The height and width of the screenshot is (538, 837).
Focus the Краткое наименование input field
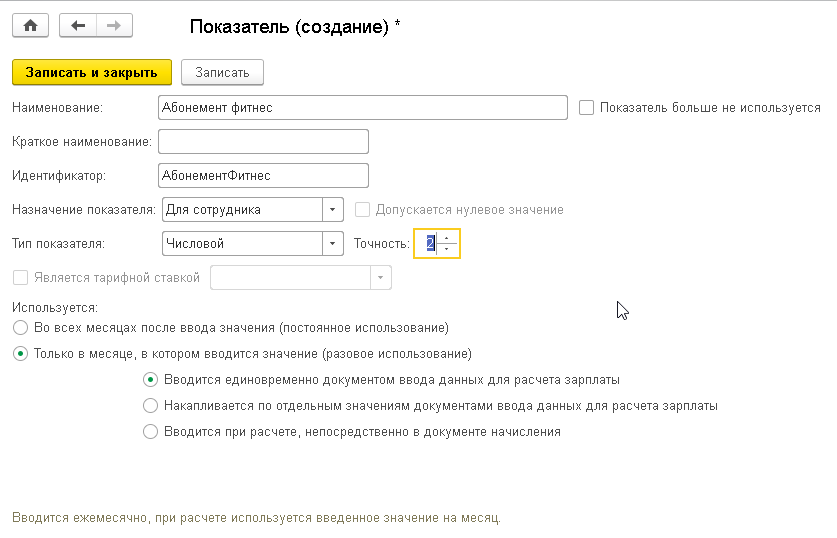[x=263, y=141]
